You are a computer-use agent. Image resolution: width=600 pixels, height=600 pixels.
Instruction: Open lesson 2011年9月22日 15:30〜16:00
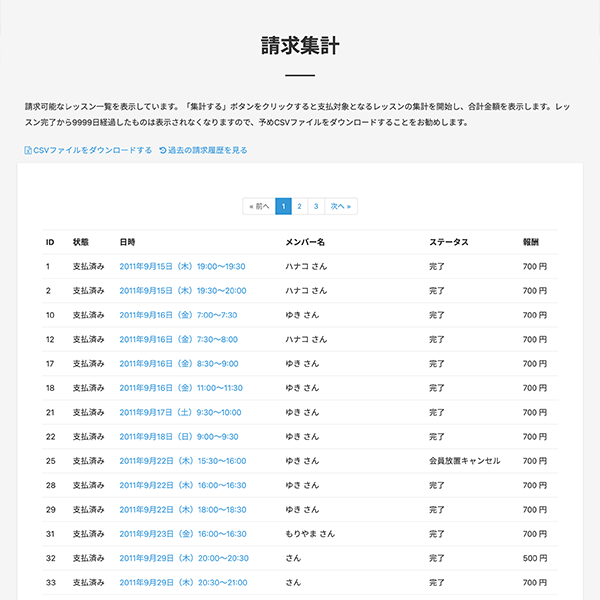click(x=183, y=461)
